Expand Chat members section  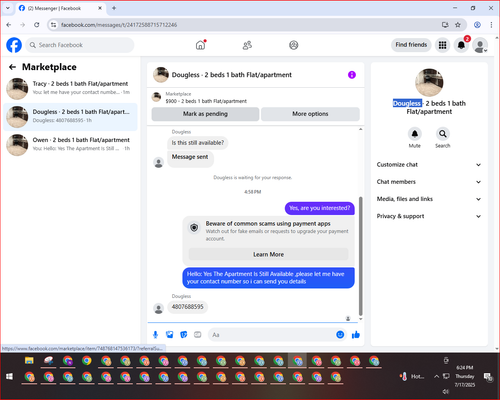point(429,182)
